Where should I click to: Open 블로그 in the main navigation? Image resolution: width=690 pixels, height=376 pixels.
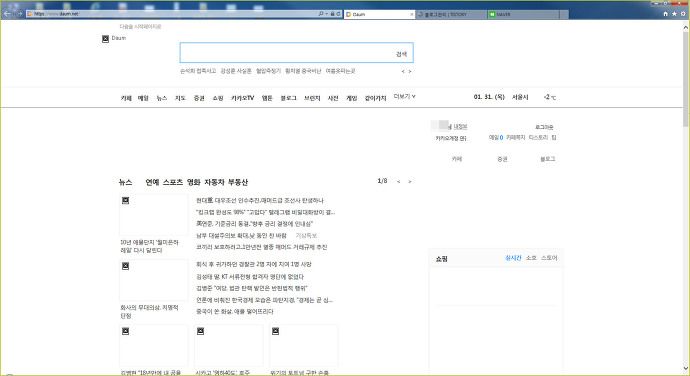(x=289, y=98)
